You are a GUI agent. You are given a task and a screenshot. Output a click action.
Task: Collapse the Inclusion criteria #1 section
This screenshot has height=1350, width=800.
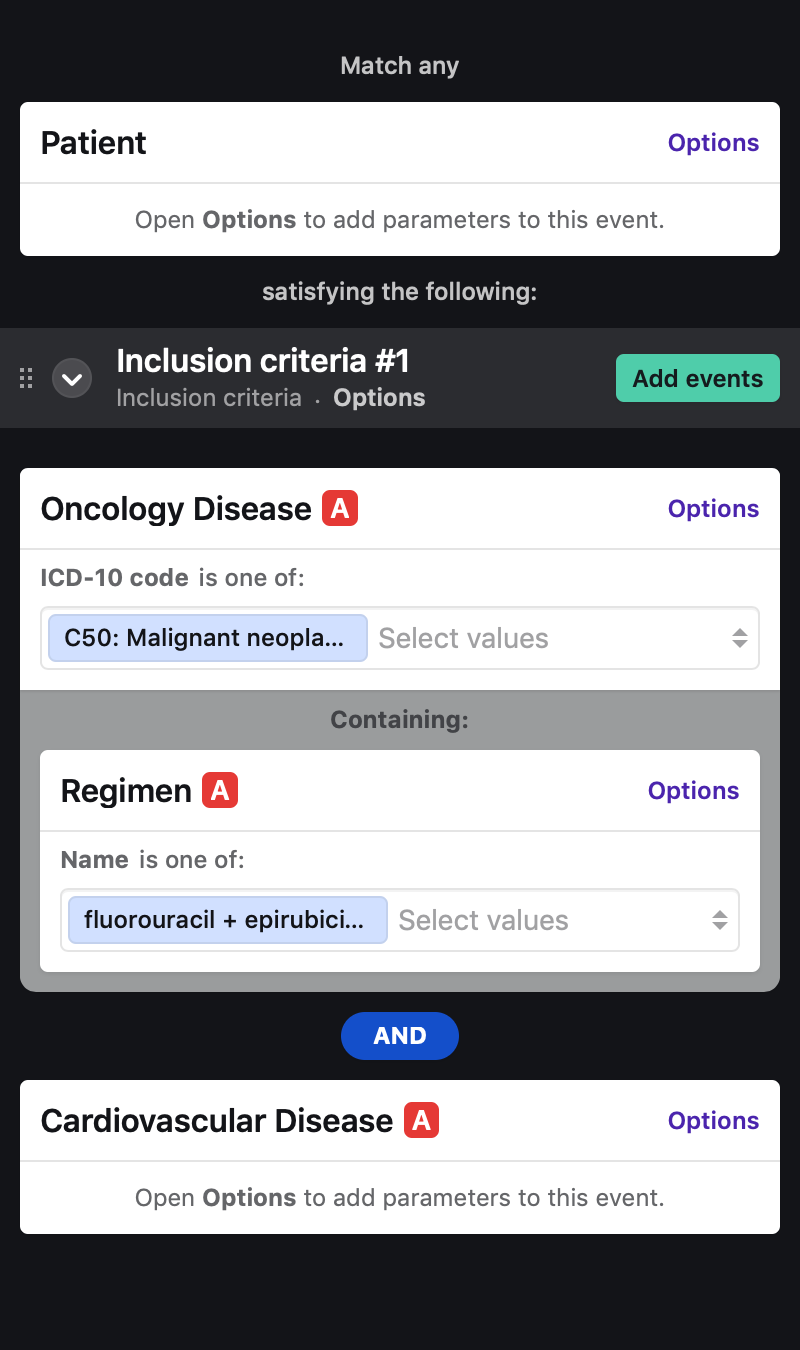72,379
